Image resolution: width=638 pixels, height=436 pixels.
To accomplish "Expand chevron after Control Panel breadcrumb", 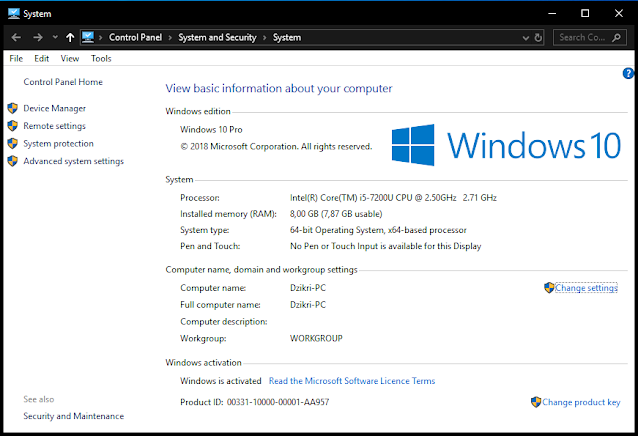I will [x=170, y=38].
